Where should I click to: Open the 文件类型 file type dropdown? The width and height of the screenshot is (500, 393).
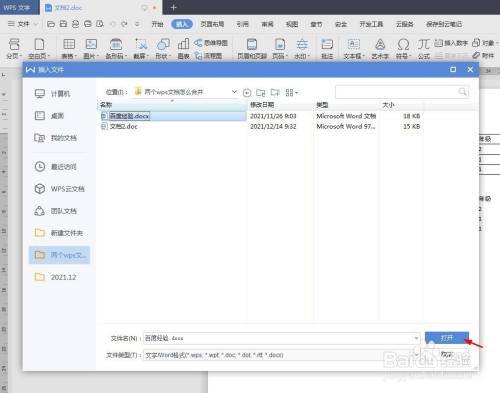[x=416, y=355]
